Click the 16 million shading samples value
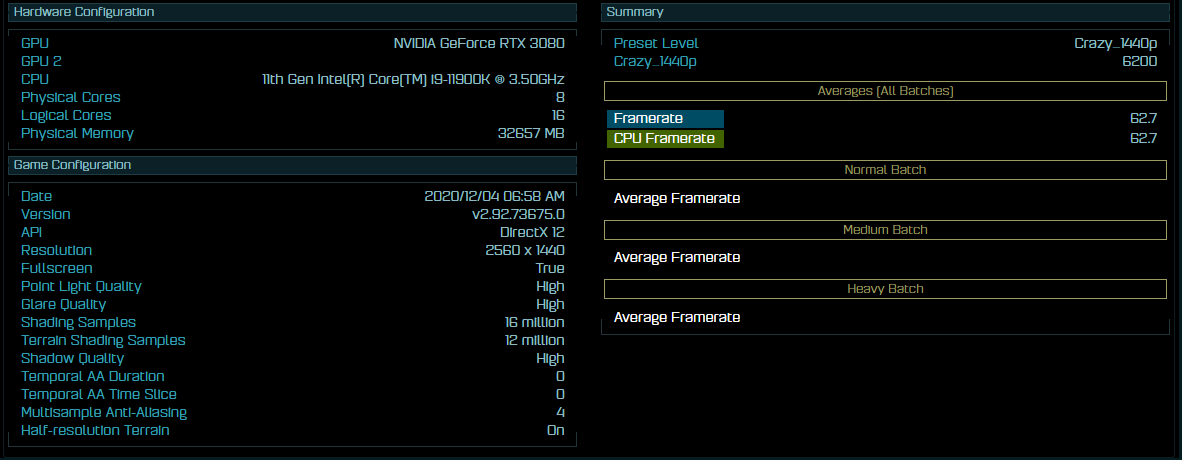Screen dimensions: 1182x460 534,323
